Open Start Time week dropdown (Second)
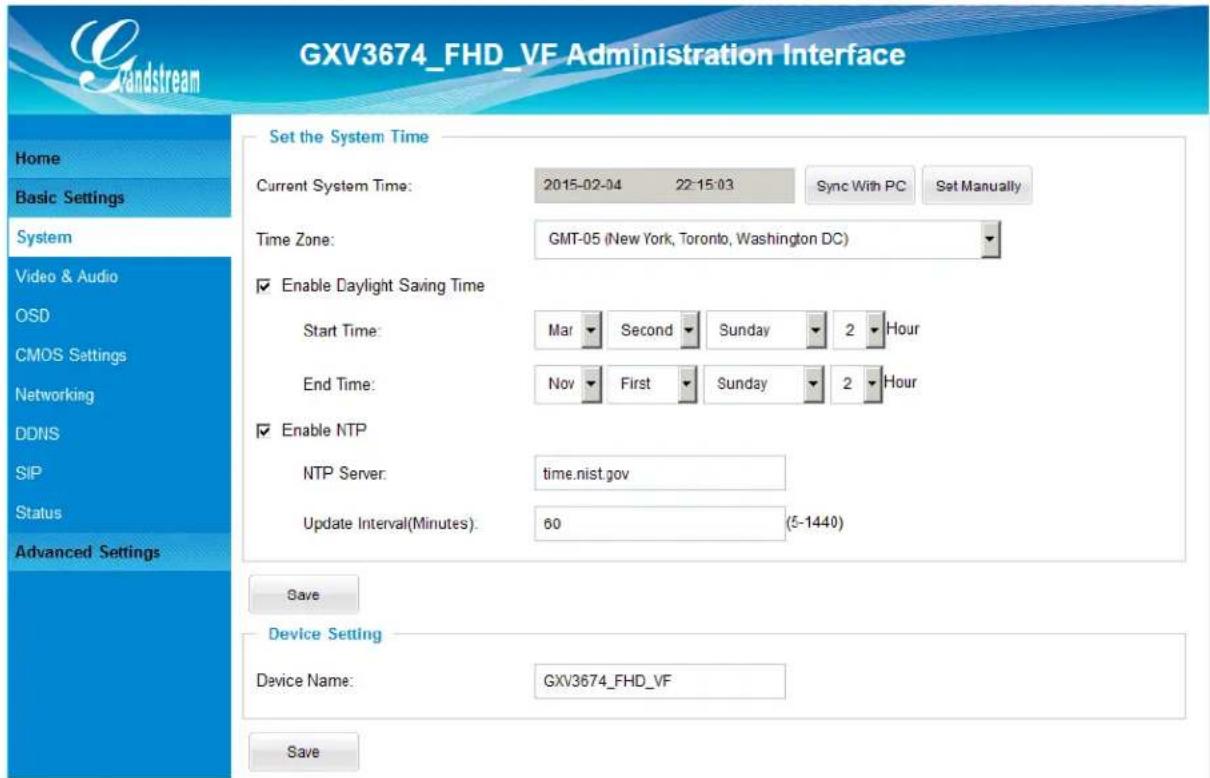This screenshot has height=778, width=1210. coord(653,331)
